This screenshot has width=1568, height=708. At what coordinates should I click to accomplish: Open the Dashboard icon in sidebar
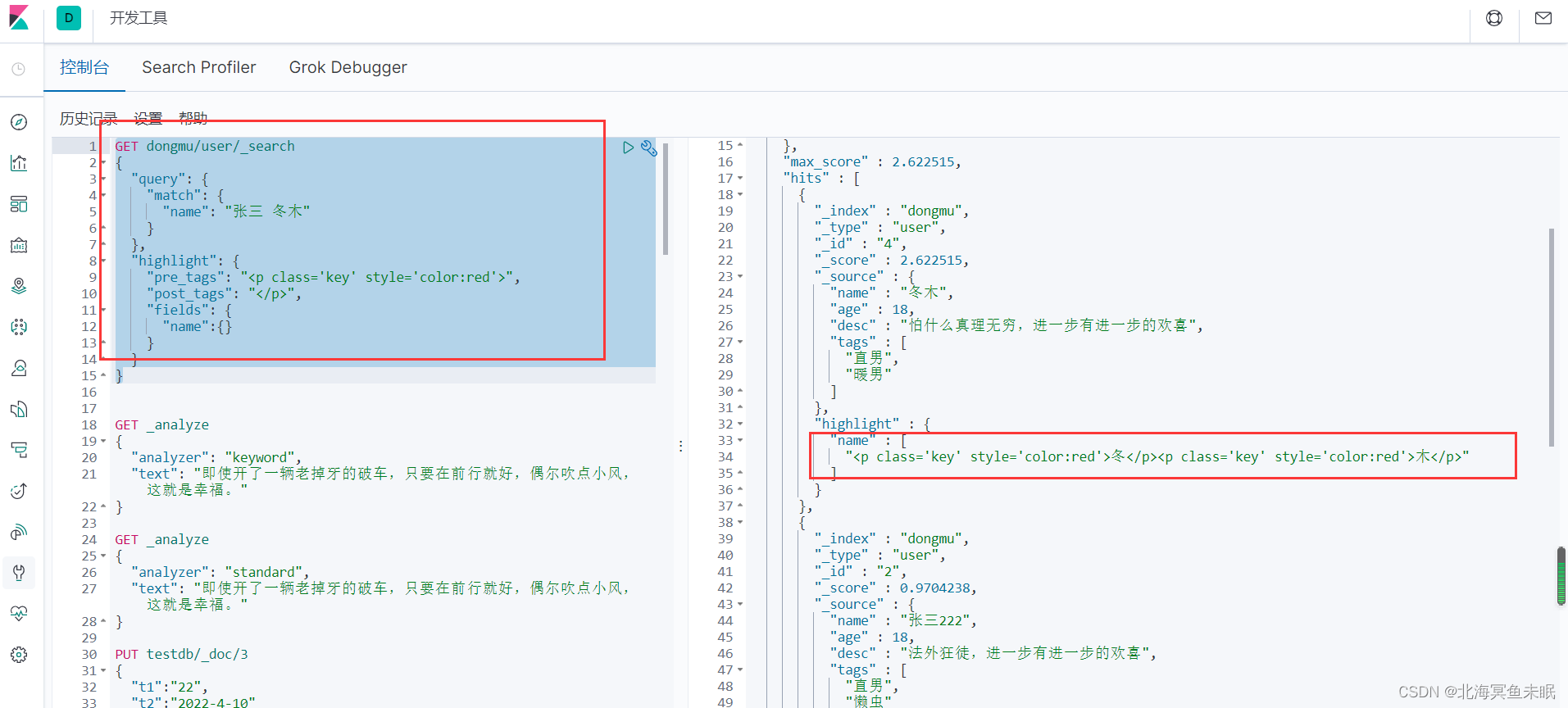point(19,204)
